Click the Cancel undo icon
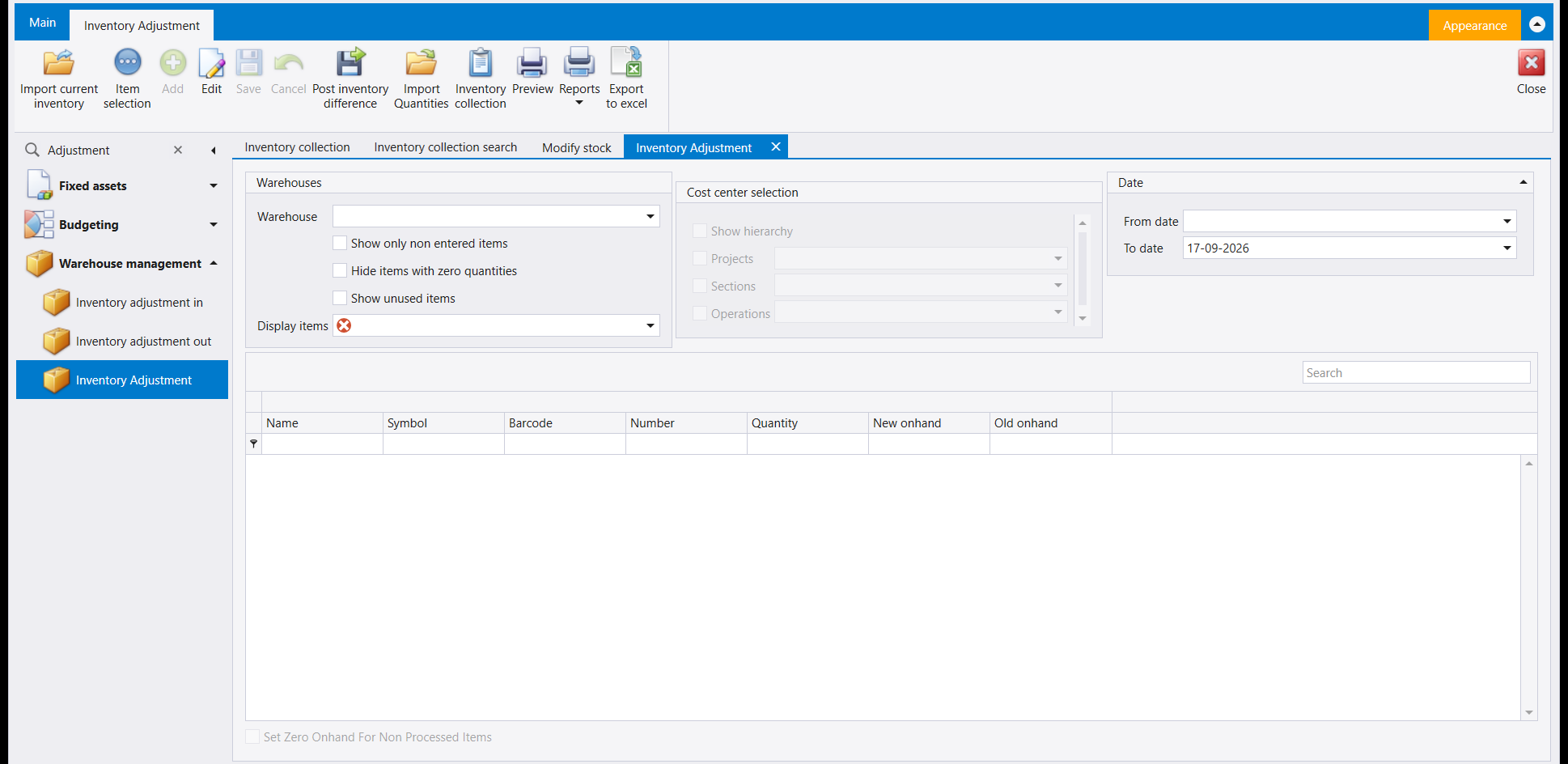Image resolution: width=1568 pixels, height=764 pixels. click(x=288, y=63)
